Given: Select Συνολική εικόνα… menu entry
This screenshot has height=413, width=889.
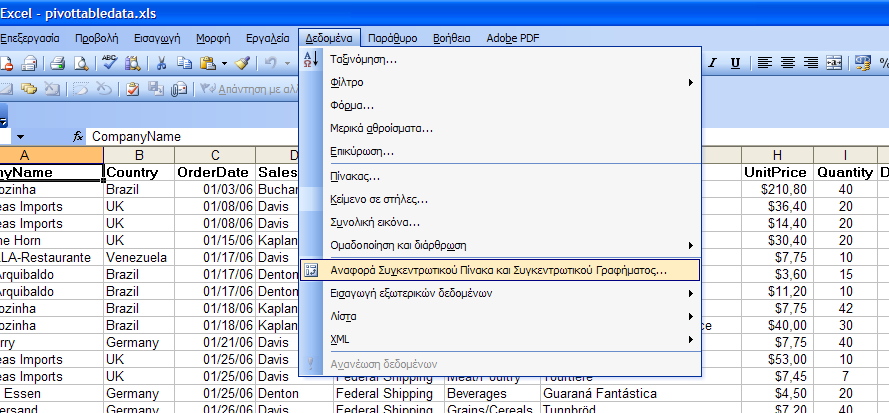Looking at the screenshot, I should pyautogui.click(x=500, y=222).
